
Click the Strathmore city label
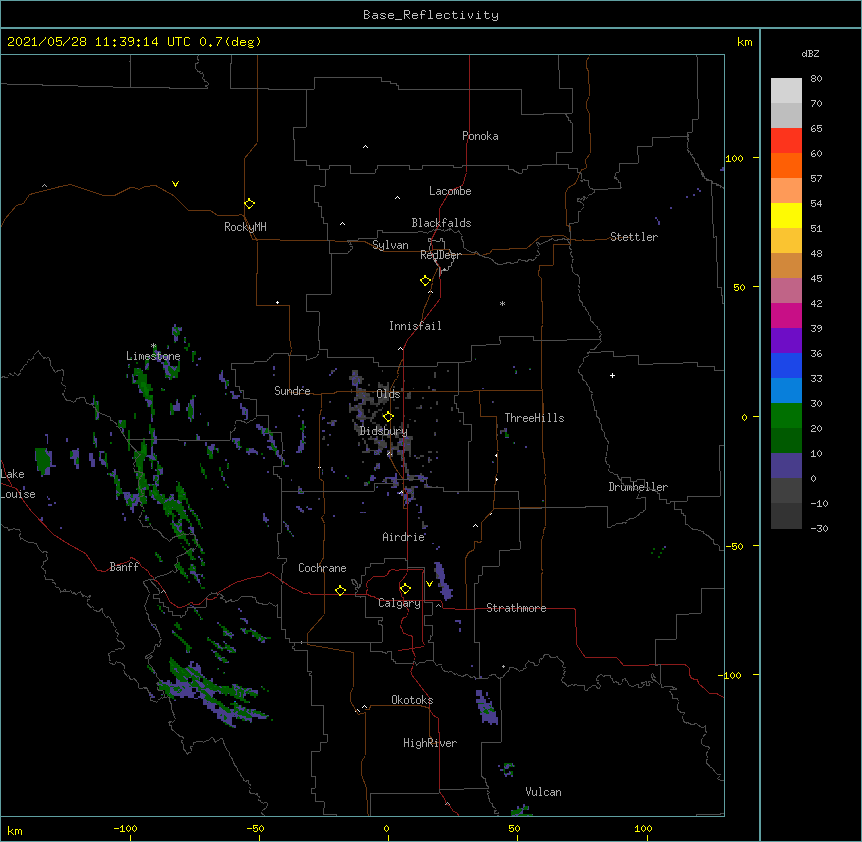point(516,608)
